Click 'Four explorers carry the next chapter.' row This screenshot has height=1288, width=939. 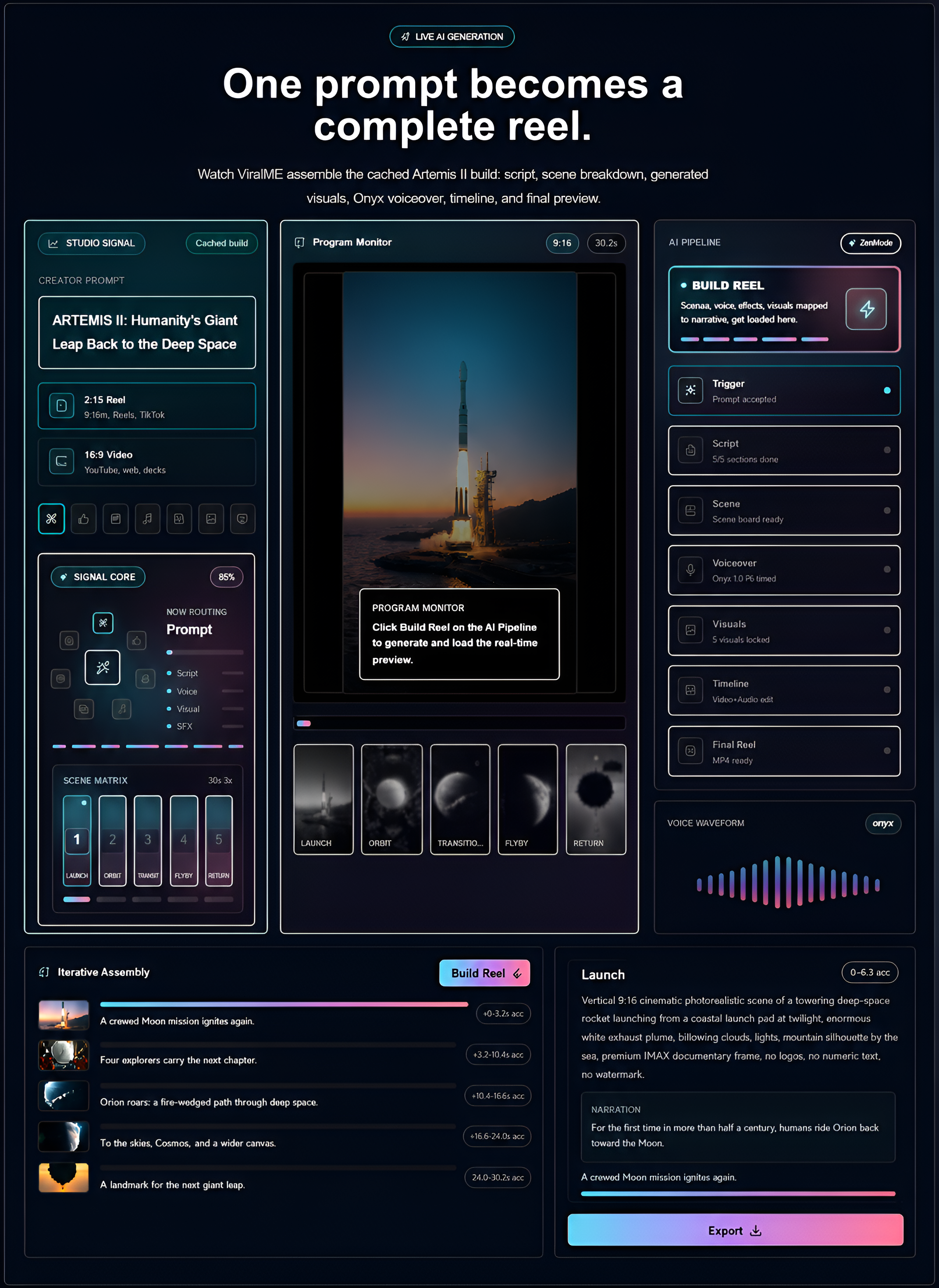(x=284, y=1055)
